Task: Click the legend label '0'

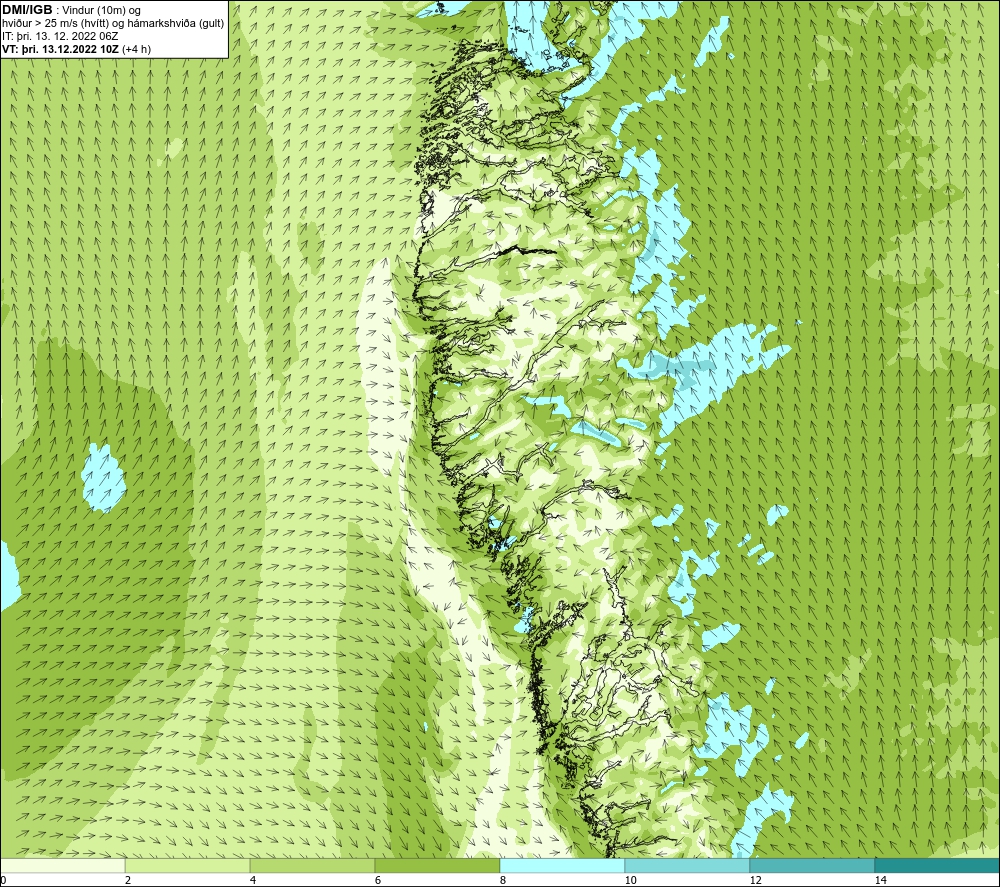Action: coord(3,880)
